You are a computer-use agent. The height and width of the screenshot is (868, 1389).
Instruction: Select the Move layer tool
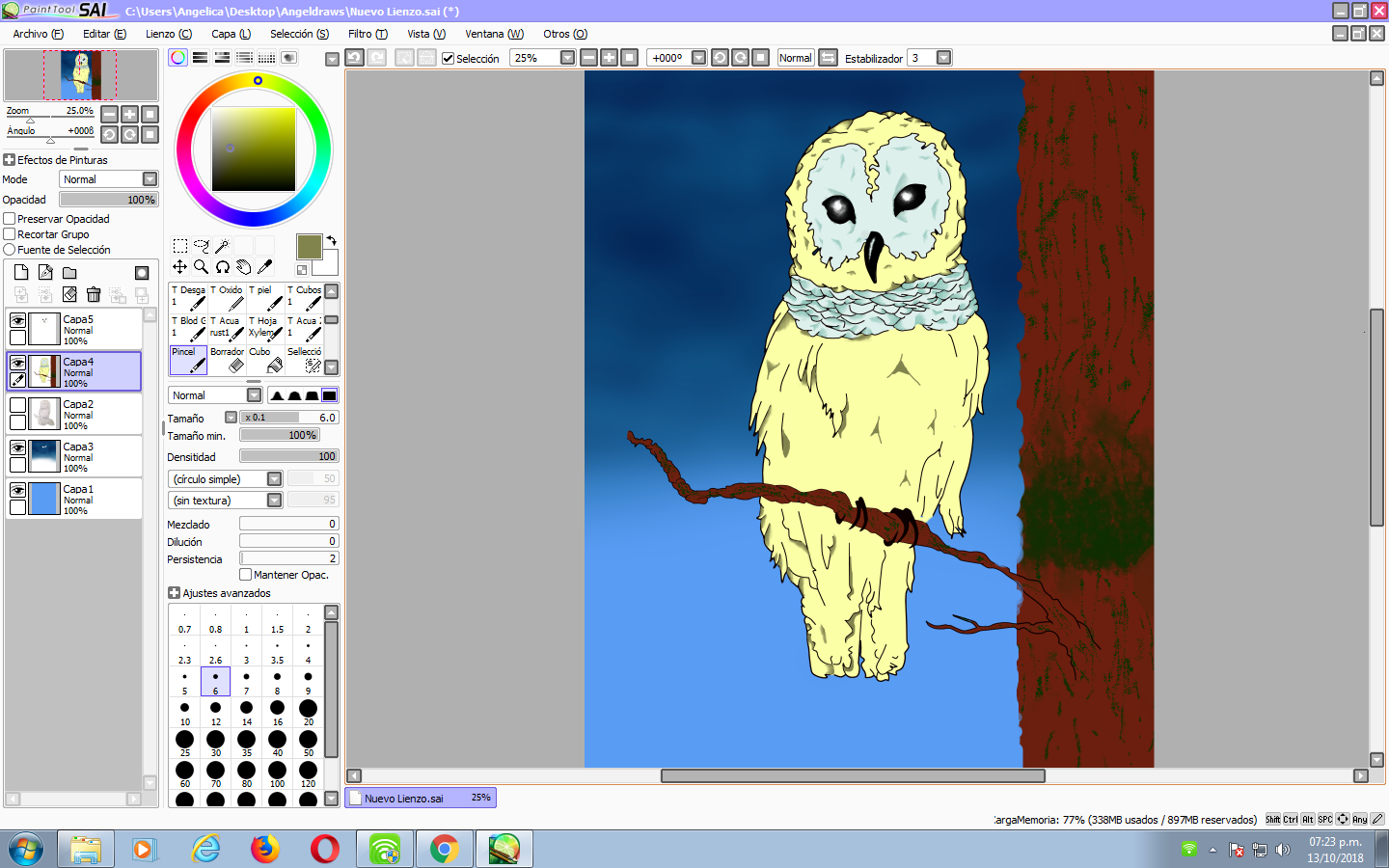pos(179,267)
